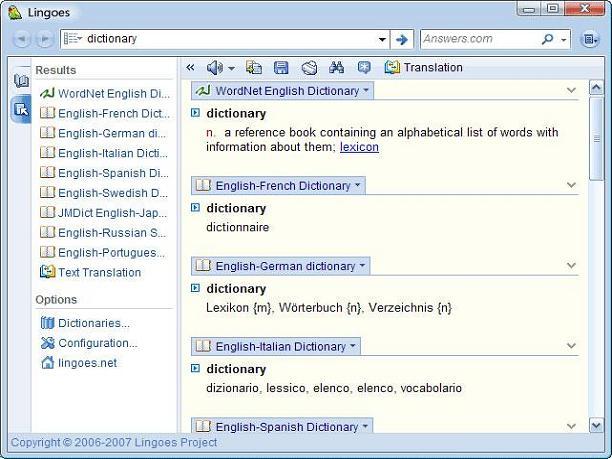Select WordNet English Di... in results
The height and width of the screenshot is (459, 612).
tap(105, 93)
